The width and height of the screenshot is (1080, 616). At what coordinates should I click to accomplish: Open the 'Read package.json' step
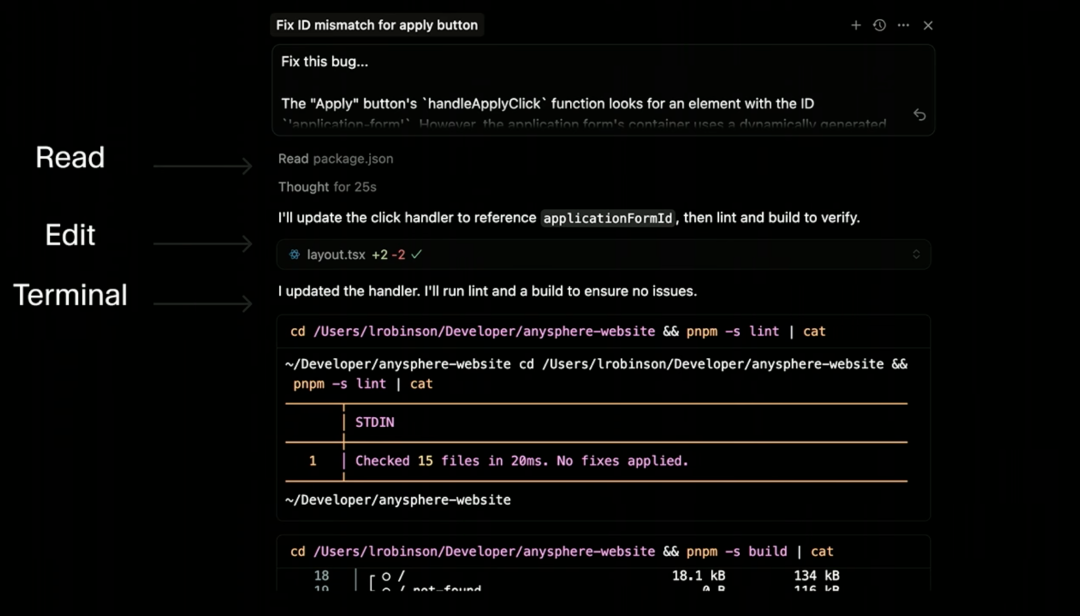[x=336, y=159]
